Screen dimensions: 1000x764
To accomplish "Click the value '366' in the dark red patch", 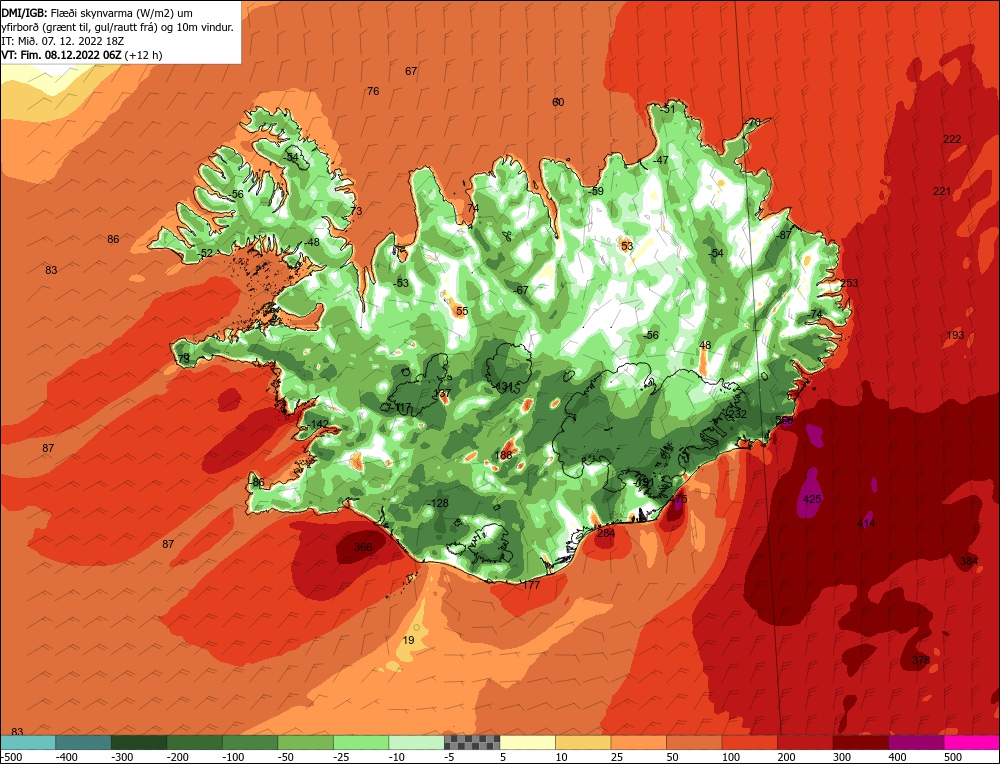I will 363,547.
